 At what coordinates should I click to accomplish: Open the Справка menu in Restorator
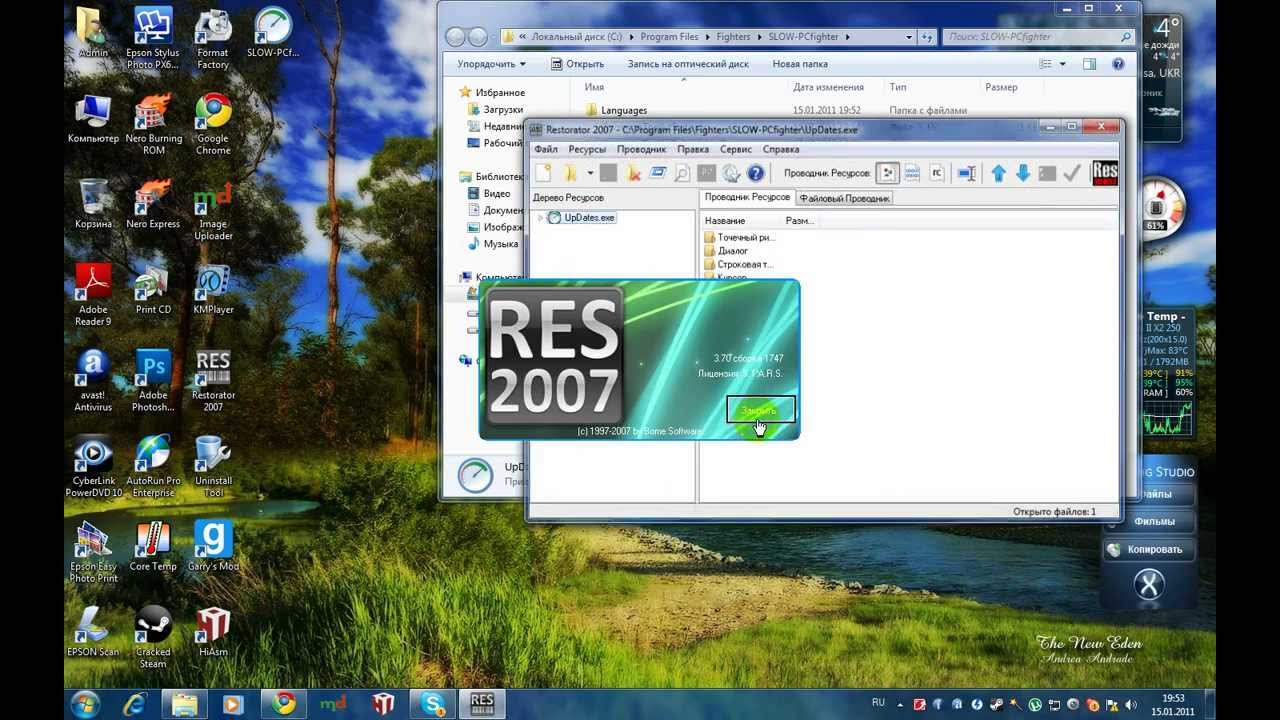(x=781, y=149)
